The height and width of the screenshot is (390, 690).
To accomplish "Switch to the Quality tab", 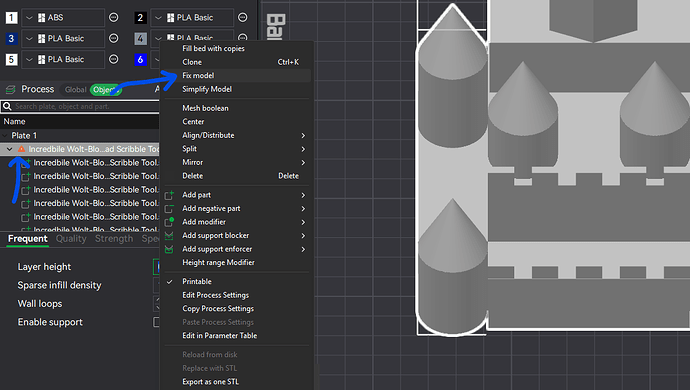I will (71, 239).
